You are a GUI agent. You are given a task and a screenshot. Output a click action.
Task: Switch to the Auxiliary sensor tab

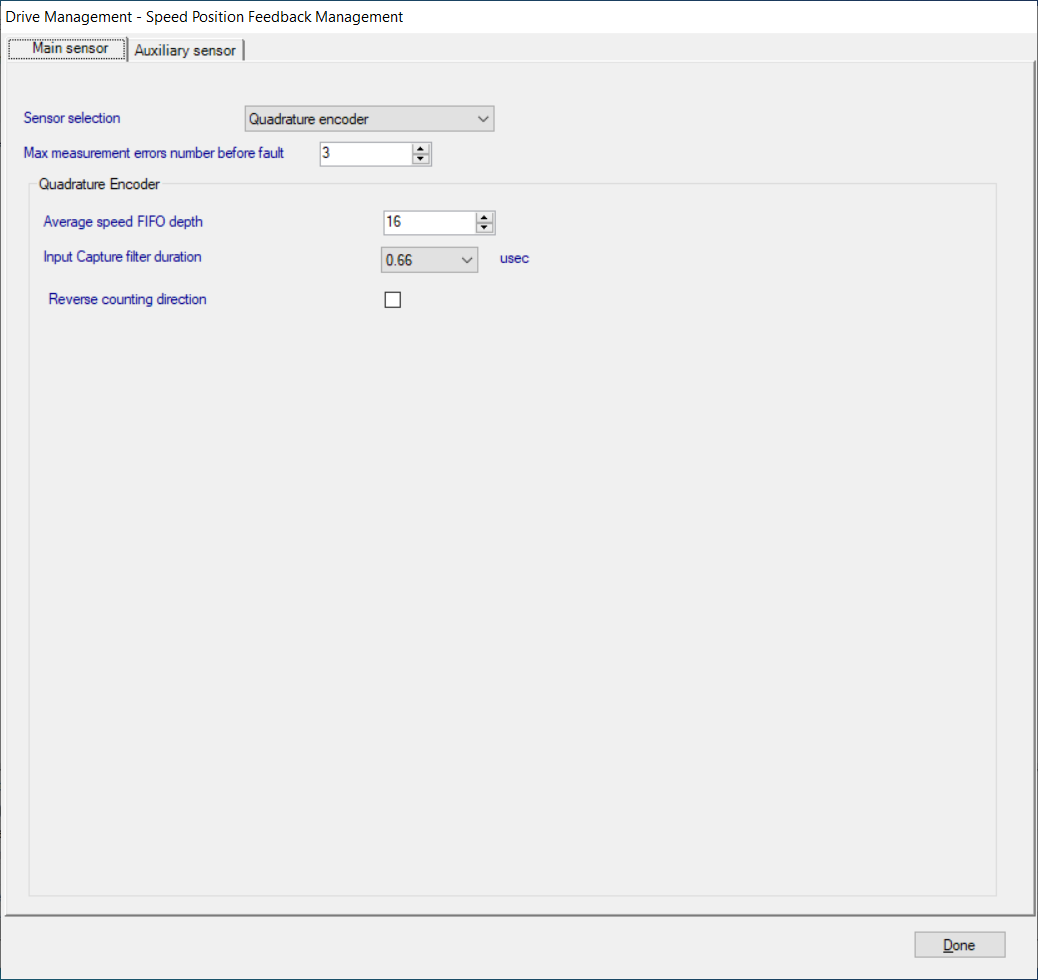185,50
